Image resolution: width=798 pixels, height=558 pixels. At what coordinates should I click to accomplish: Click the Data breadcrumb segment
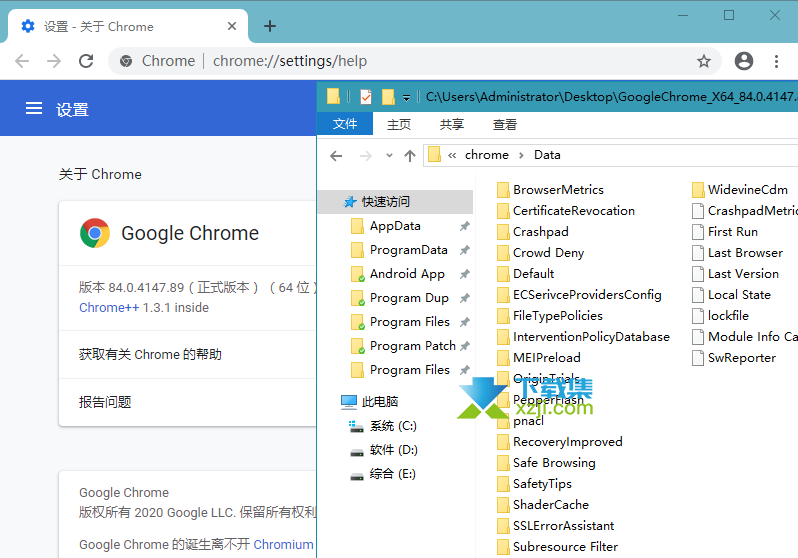pos(547,155)
